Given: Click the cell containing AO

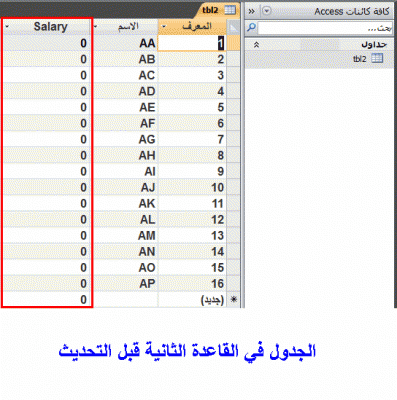Looking at the screenshot, I should coord(125,267).
